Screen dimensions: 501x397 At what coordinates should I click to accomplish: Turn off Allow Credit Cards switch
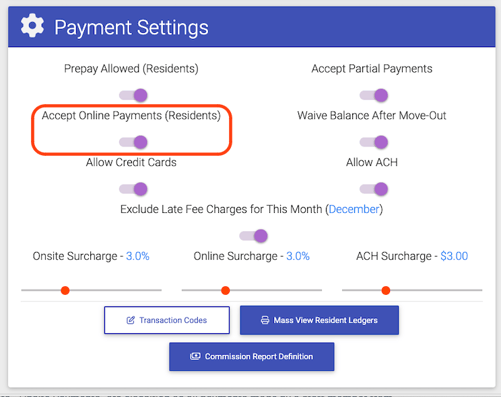[x=134, y=189]
